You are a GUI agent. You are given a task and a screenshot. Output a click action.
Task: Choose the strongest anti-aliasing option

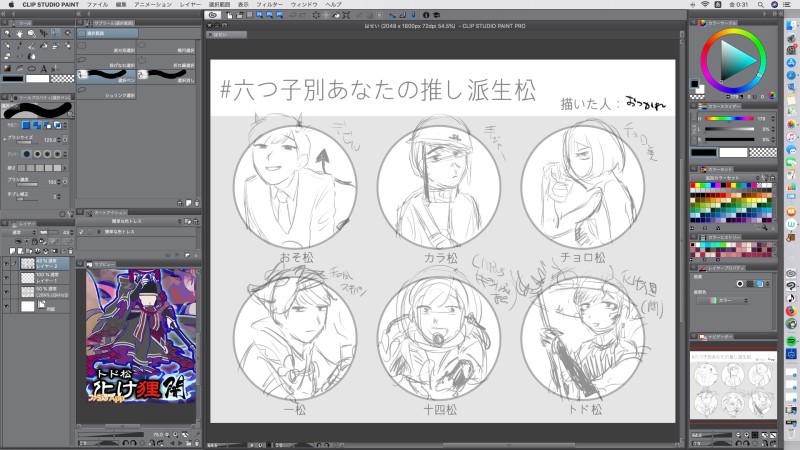[57, 154]
